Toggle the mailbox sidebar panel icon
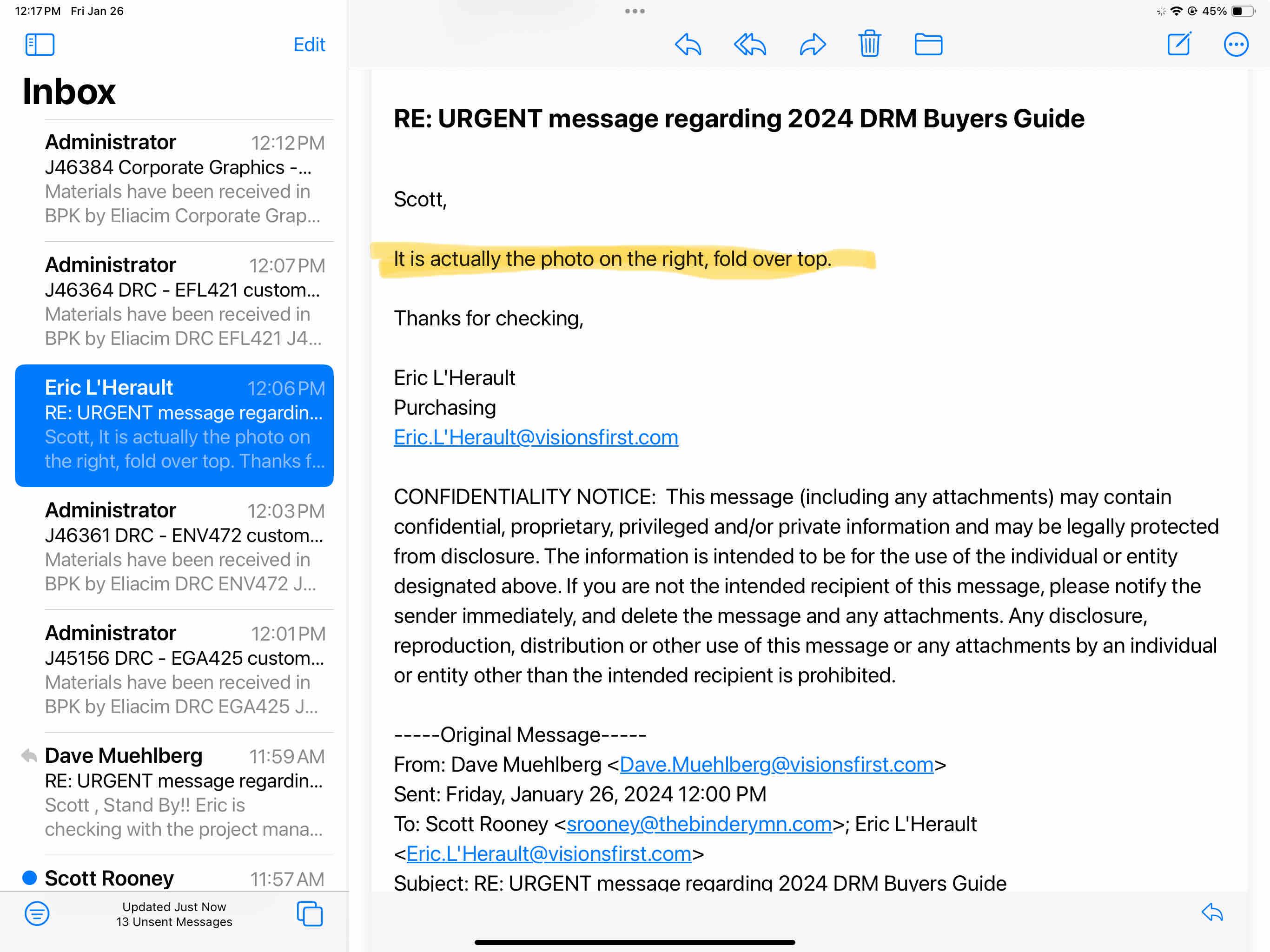 click(x=40, y=44)
